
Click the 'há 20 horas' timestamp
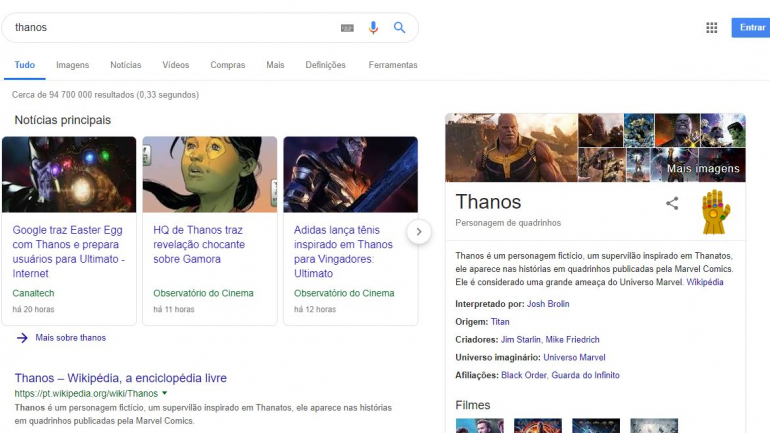point(33,309)
